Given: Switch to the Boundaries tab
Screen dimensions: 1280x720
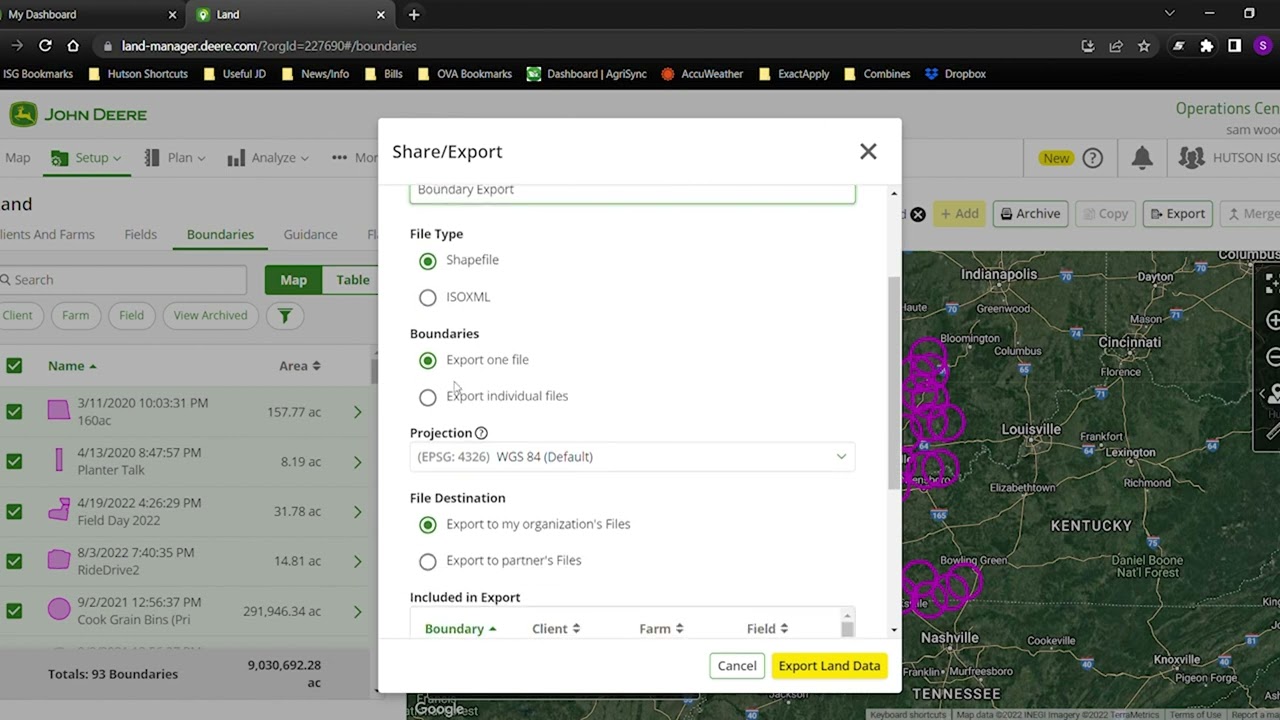Looking at the screenshot, I should (x=220, y=234).
